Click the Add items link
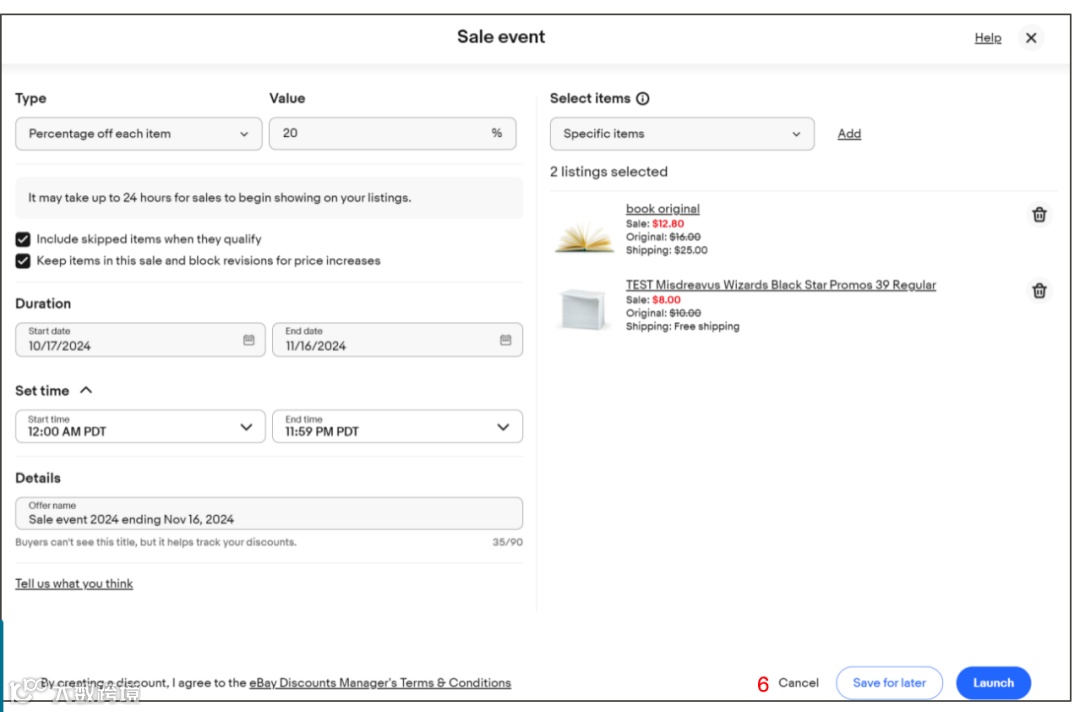The height and width of the screenshot is (712, 1080). 849,134
